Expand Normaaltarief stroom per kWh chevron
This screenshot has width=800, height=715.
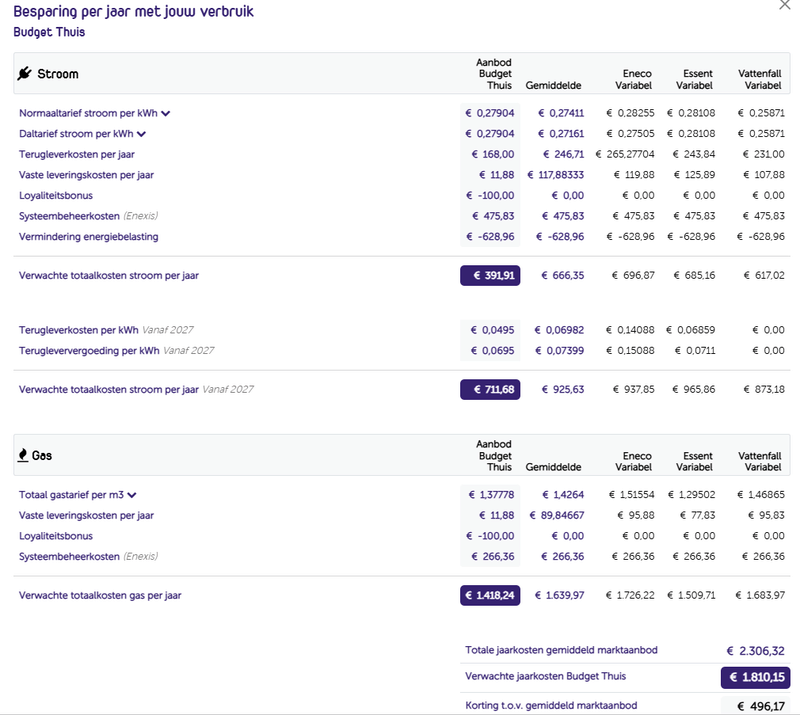pyautogui.click(x=165, y=113)
